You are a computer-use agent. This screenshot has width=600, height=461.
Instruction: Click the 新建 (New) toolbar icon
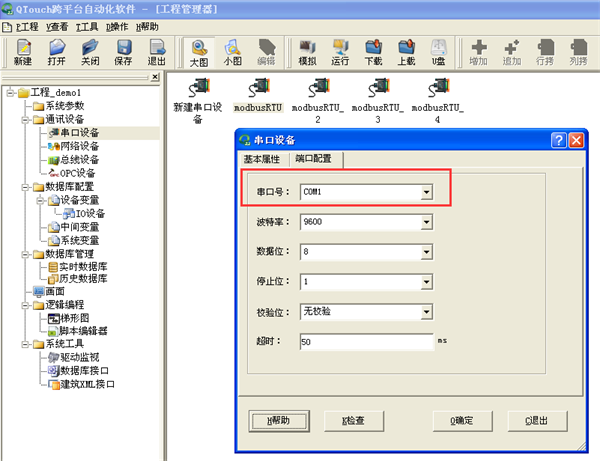click(x=23, y=52)
